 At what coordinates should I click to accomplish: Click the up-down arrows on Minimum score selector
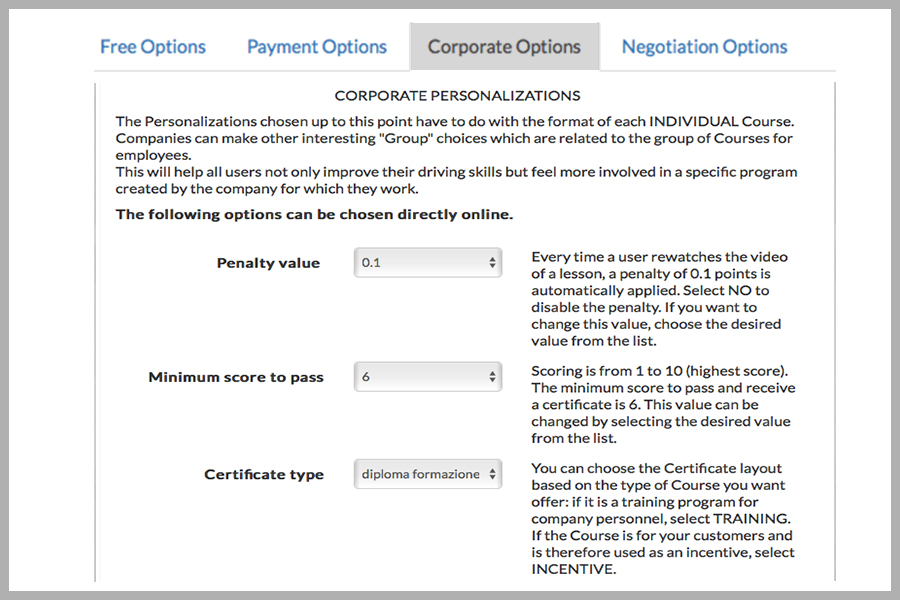pos(492,377)
